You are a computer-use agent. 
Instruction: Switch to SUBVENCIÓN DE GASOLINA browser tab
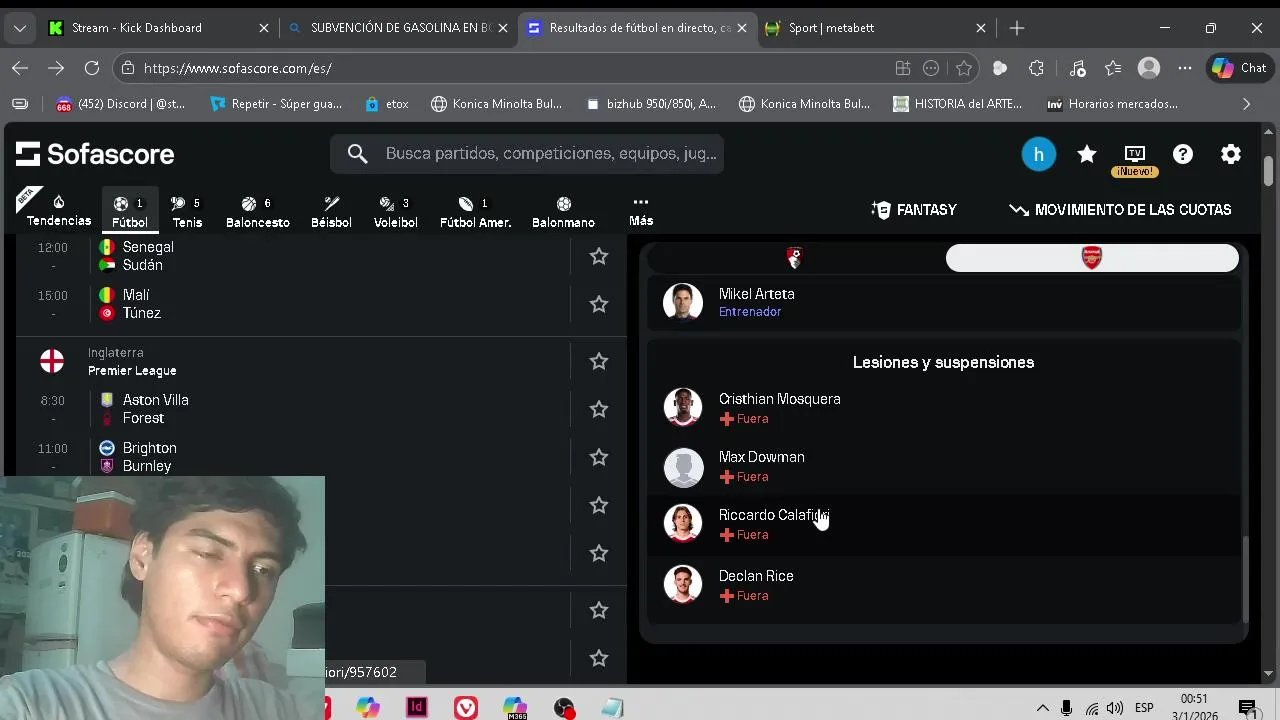[x=399, y=28]
